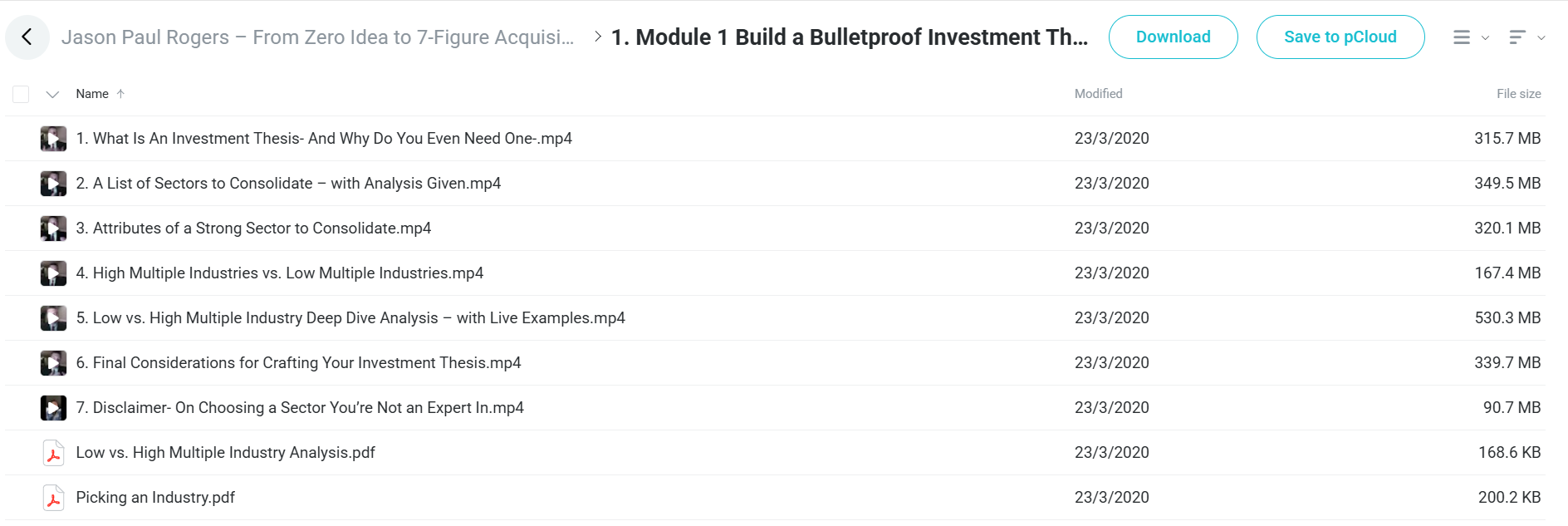Sort files by File size column
This screenshot has width=1568, height=526.
click(x=1518, y=94)
